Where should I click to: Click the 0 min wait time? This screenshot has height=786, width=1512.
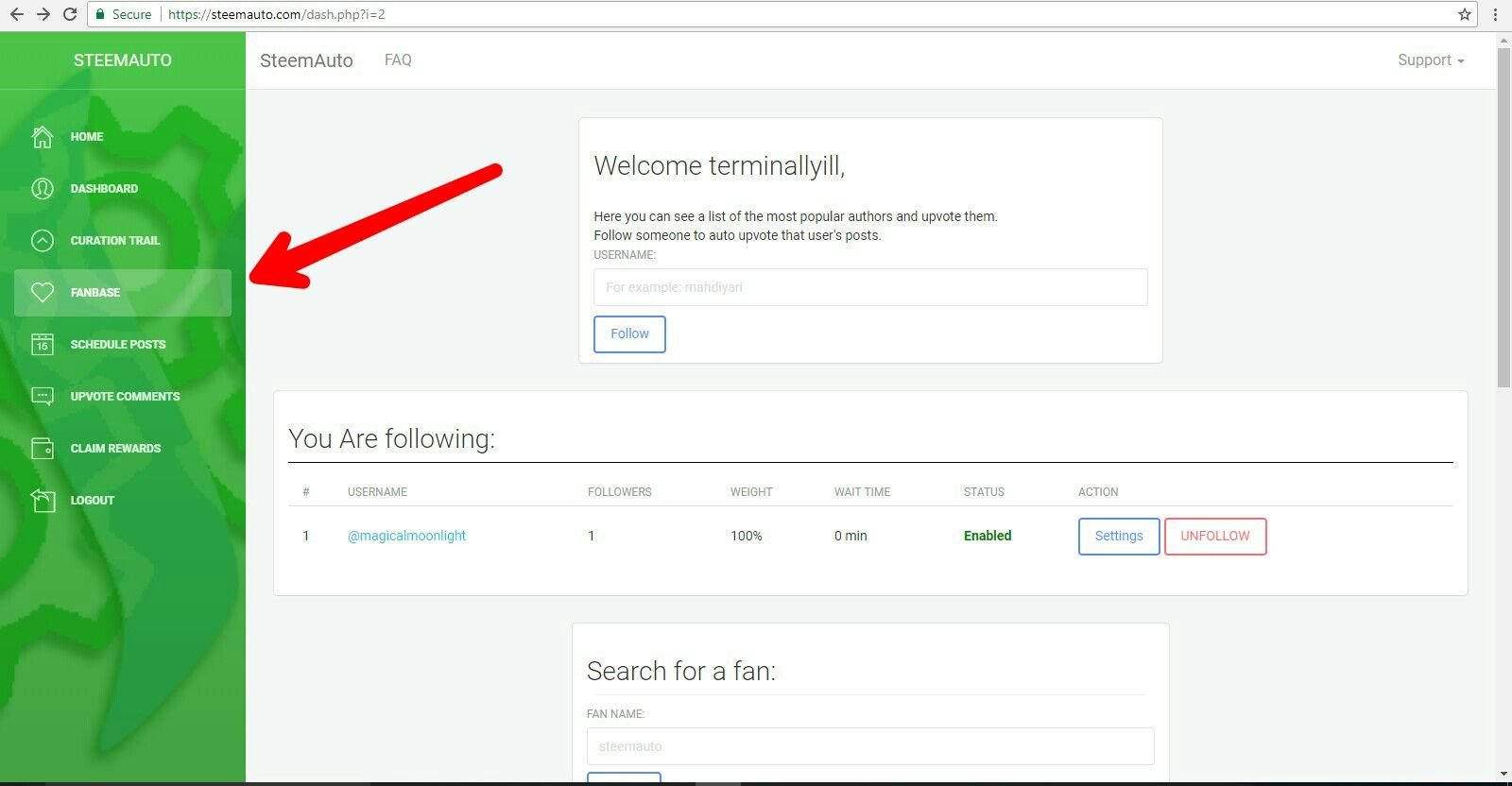[x=850, y=536]
